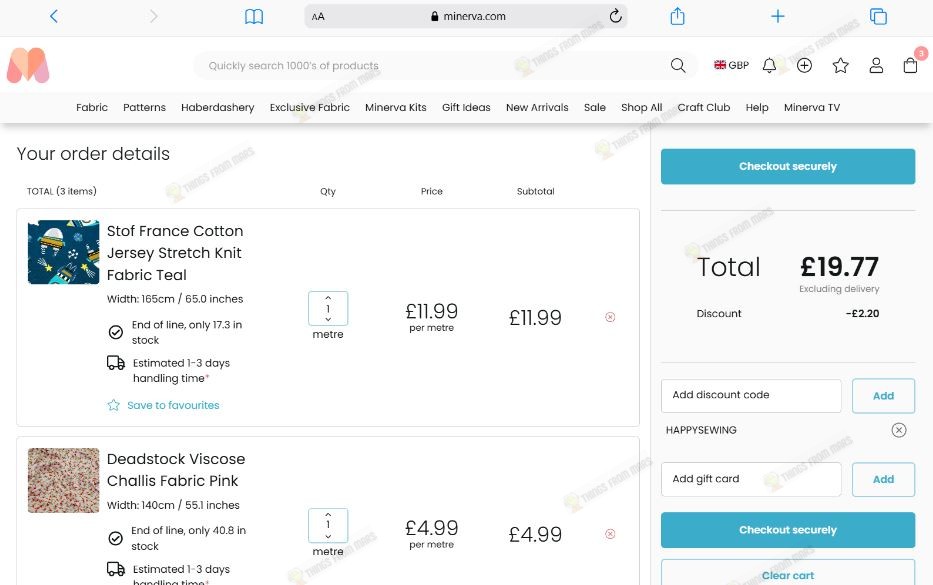Focus the Add gift card field
The width and height of the screenshot is (933, 585).
(751, 479)
